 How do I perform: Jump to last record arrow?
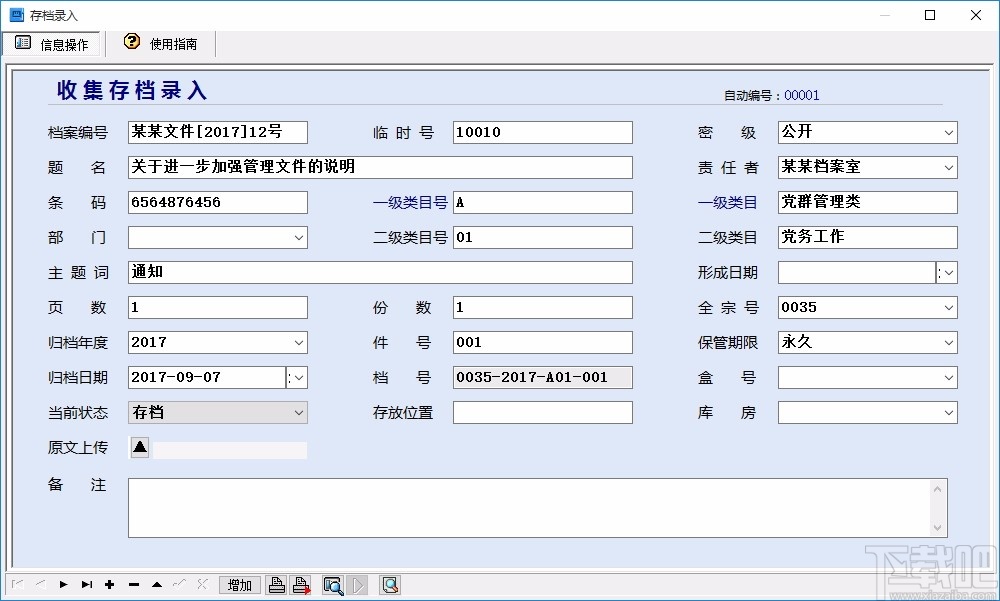click(x=87, y=584)
